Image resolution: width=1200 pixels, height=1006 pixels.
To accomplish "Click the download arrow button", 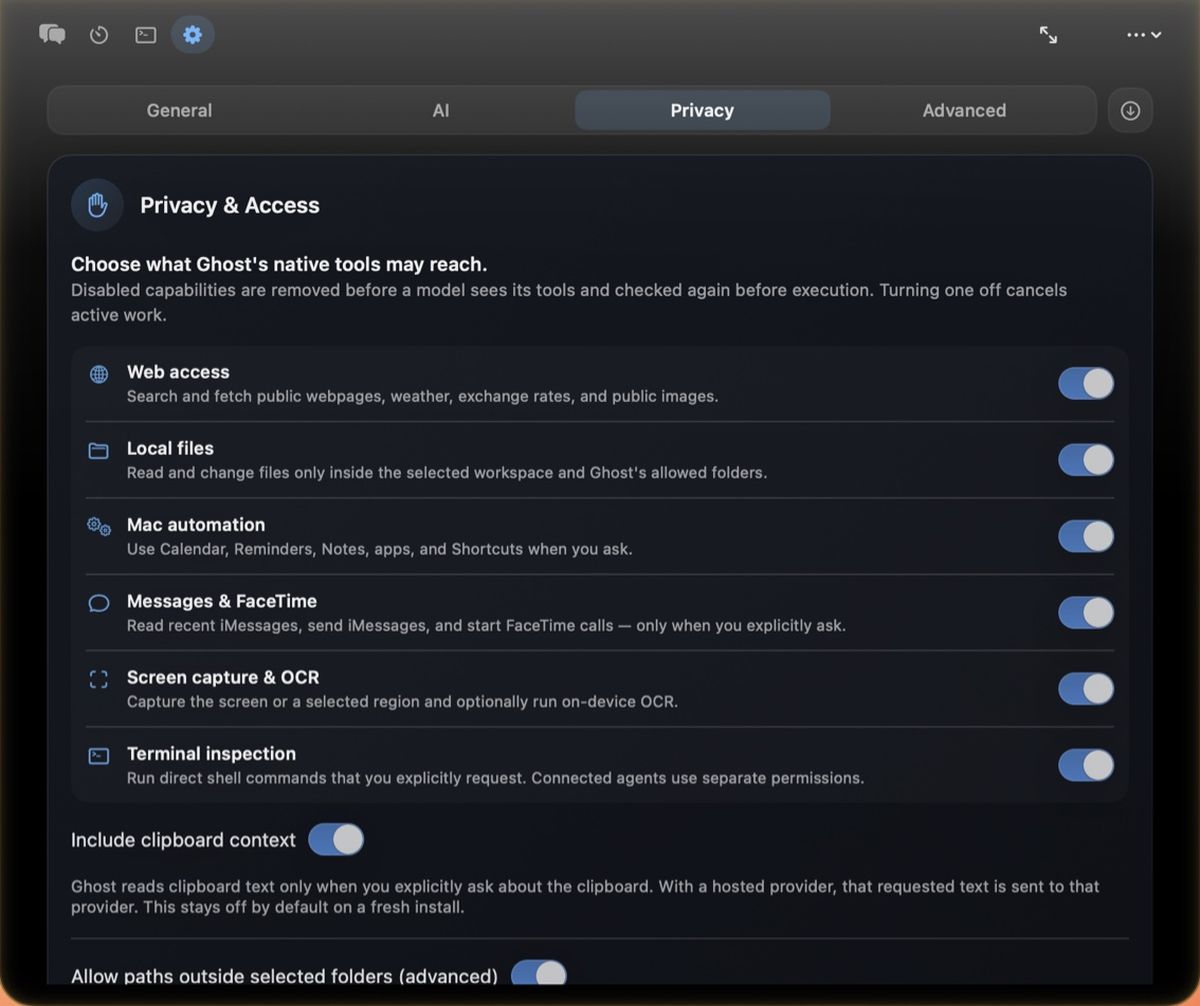I will [1130, 110].
